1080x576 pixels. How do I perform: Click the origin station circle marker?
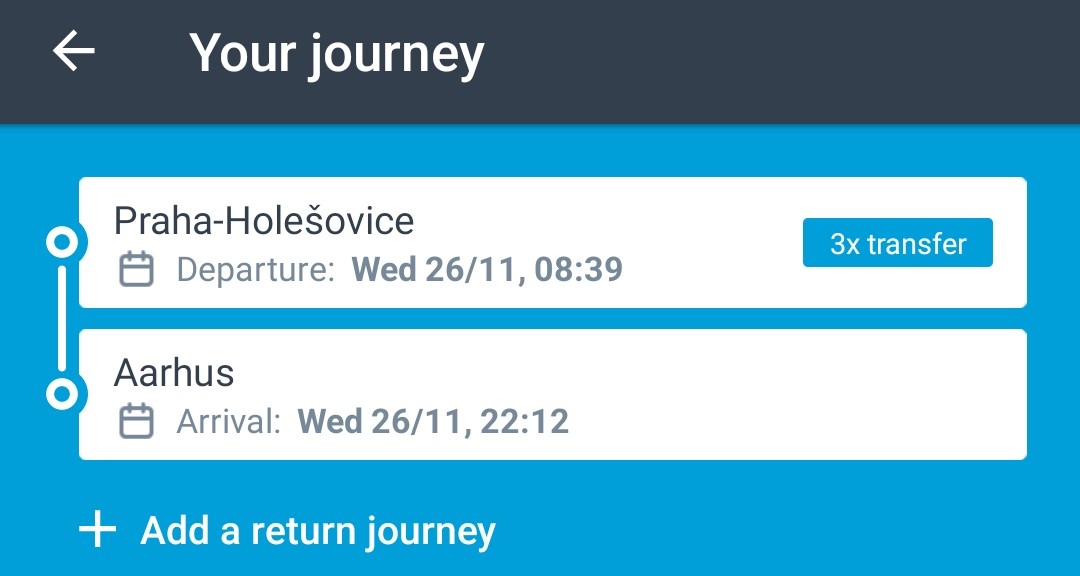click(62, 242)
